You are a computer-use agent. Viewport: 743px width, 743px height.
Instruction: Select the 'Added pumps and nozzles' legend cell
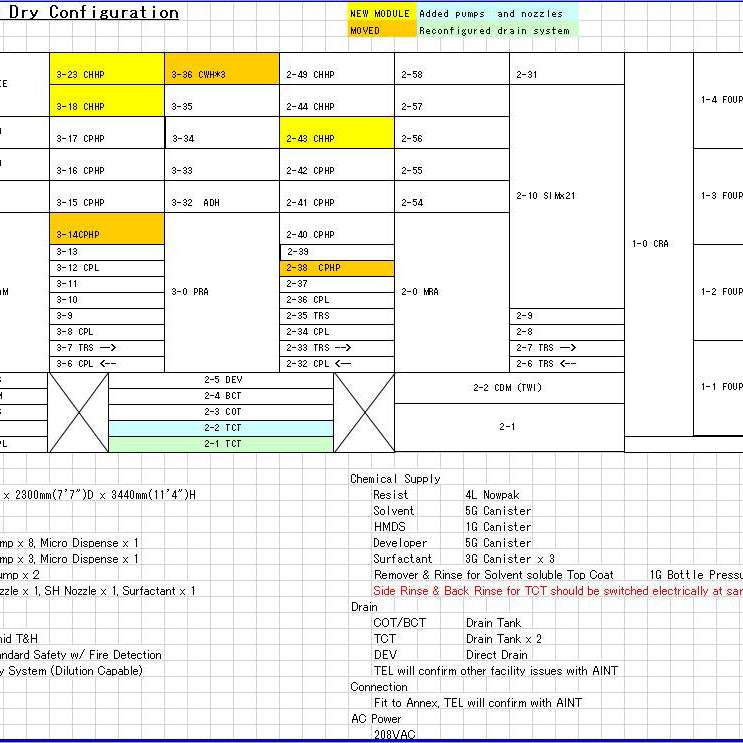pos(494,14)
